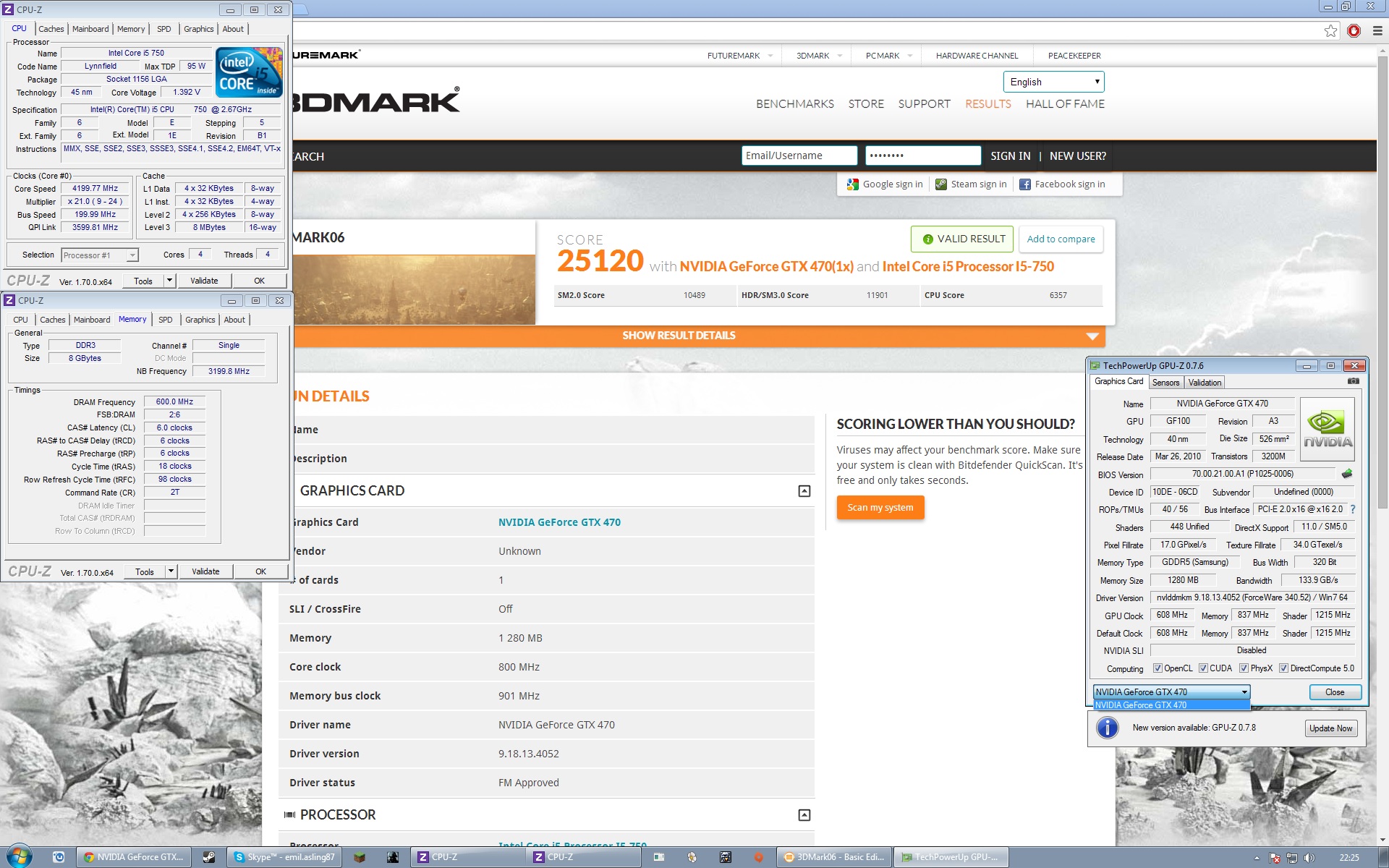Click the Bus Interface question mark icon
The height and width of the screenshot is (868, 1389).
pyautogui.click(x=1352, y=509)
